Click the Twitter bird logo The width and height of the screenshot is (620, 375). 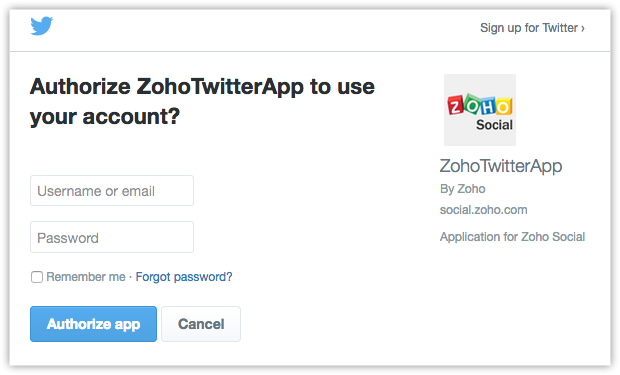pos(42,26)
